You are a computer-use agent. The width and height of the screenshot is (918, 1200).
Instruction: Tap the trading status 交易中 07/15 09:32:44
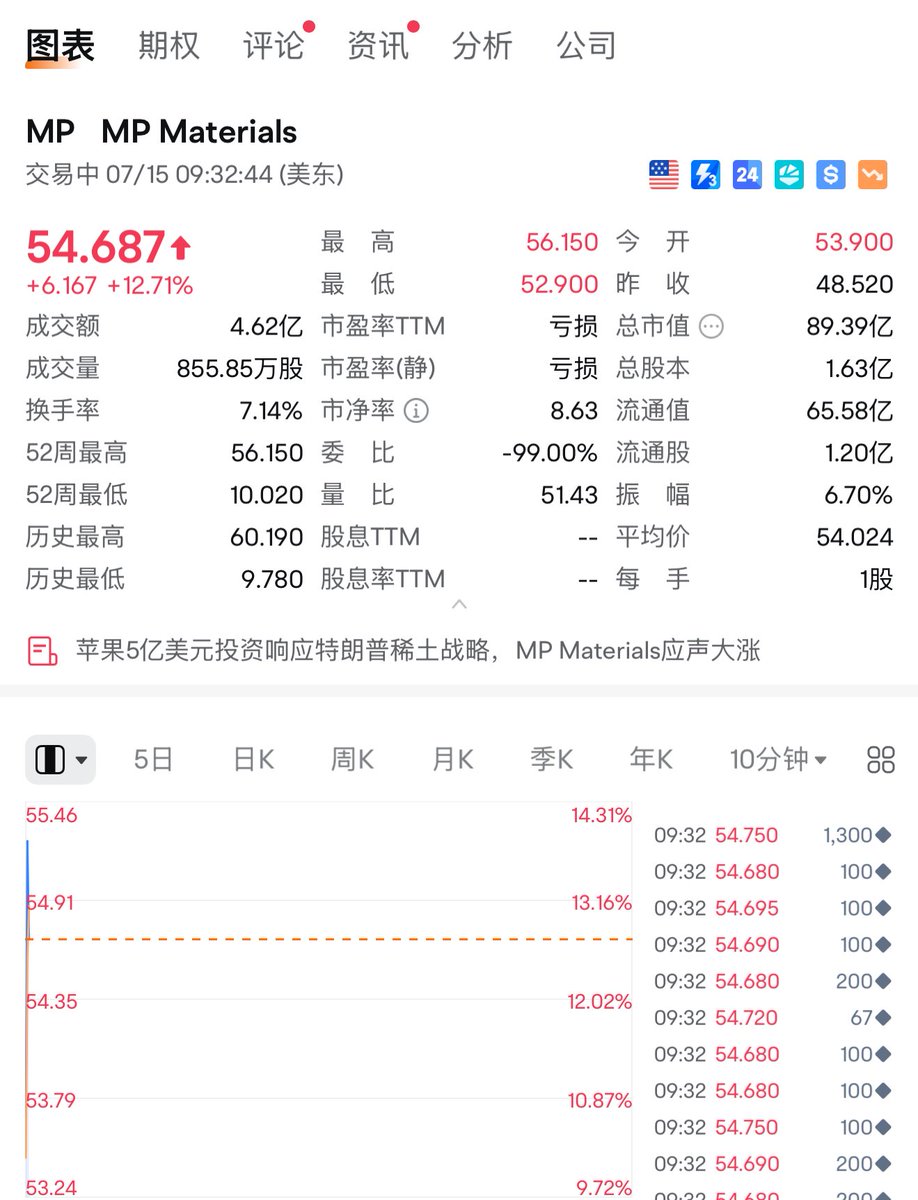coord(185,175)
